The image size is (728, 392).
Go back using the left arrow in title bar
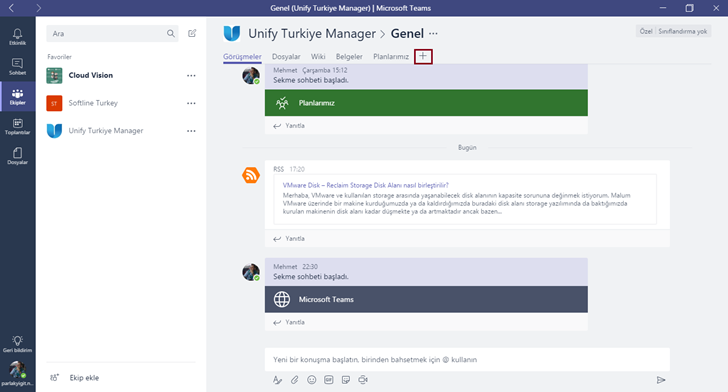[x=12, y=8]
